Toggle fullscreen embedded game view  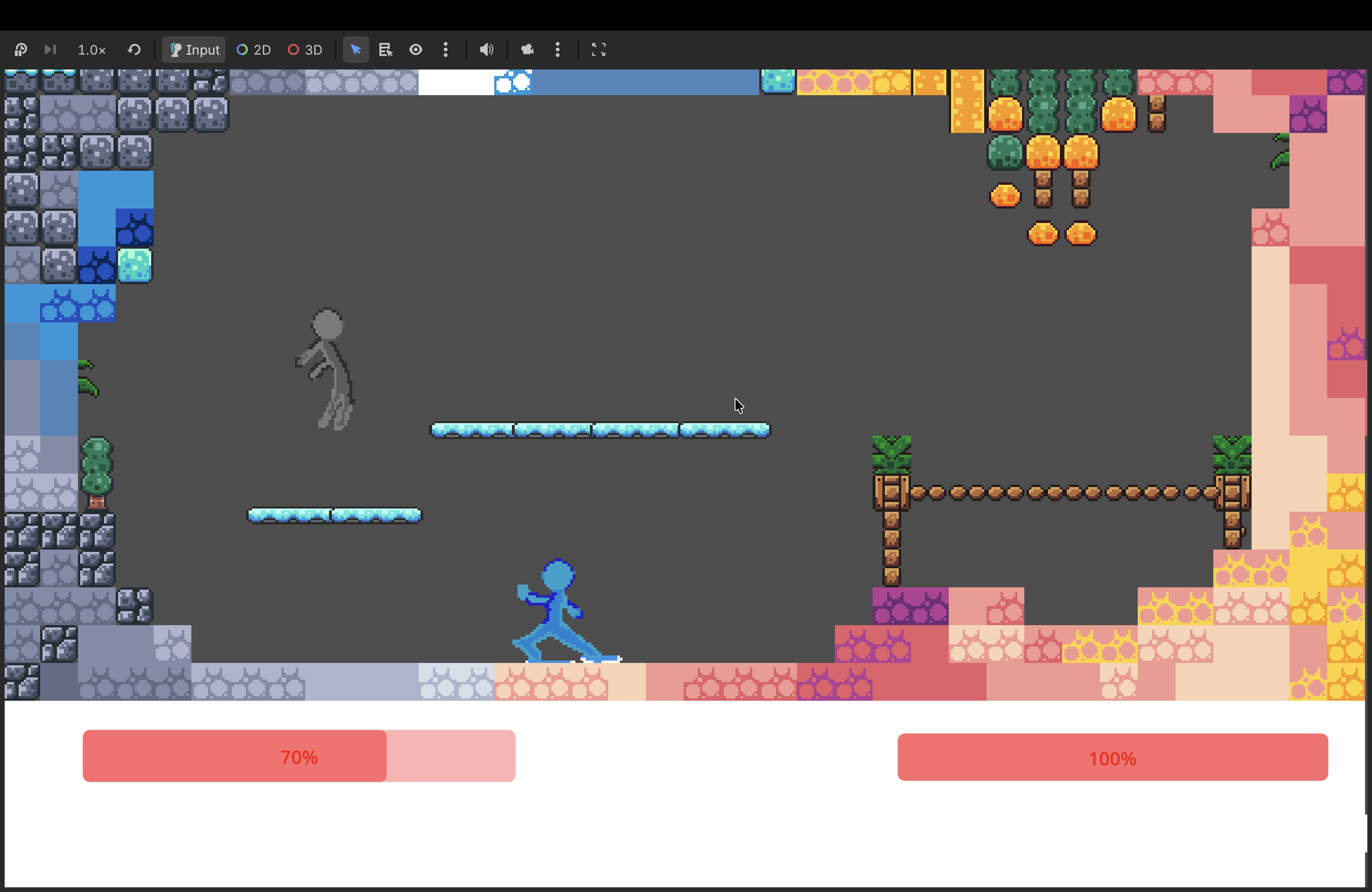tap(598, 50)
